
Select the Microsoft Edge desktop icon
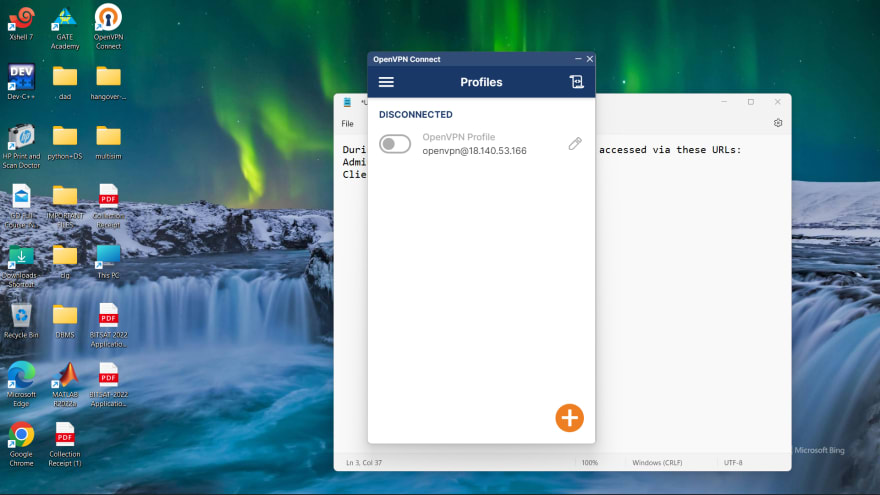(x=21, y=384)
